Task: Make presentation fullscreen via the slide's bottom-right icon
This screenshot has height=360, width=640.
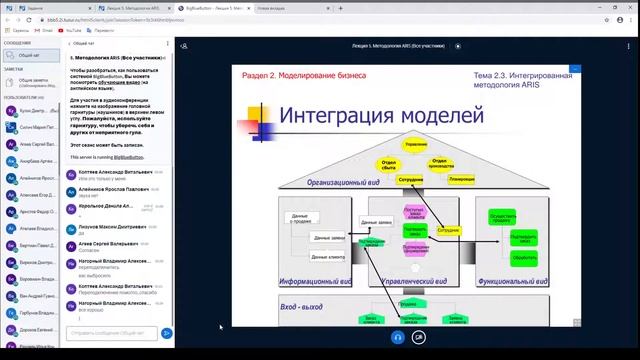Action: click(x=577, y=322)
